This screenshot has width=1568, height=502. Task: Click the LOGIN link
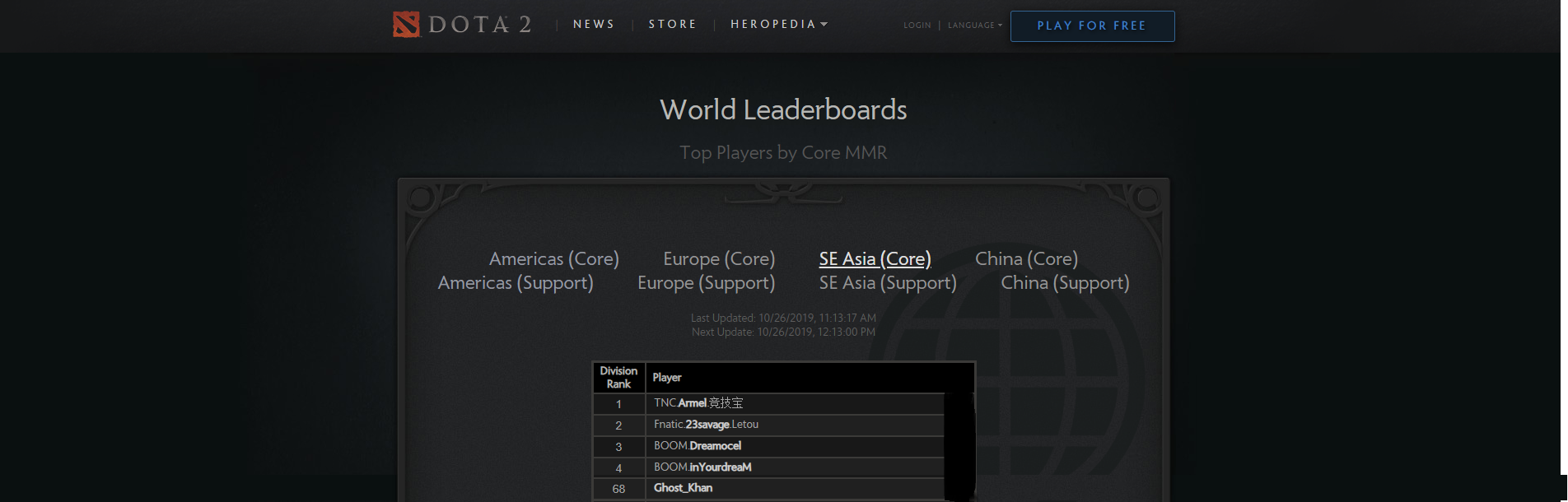click(x=917, y=26)
